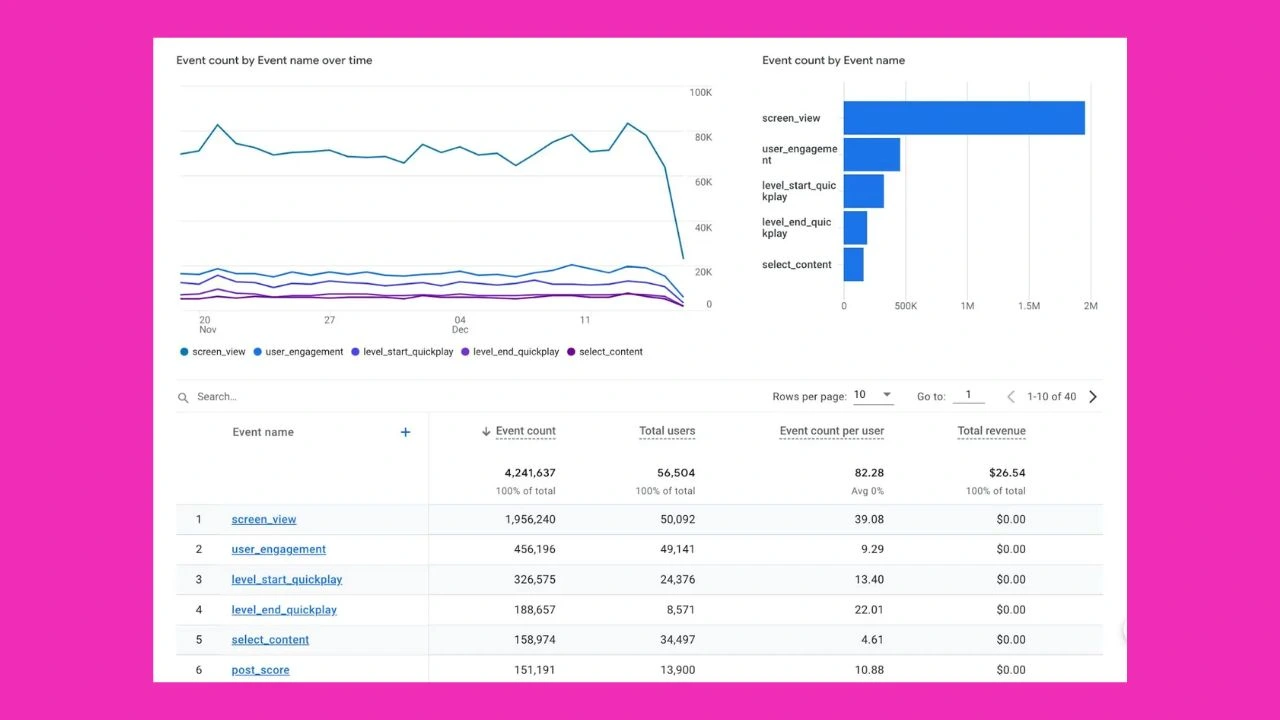
Task: Sort table by Event count column
Action: (x=526, y=431)
